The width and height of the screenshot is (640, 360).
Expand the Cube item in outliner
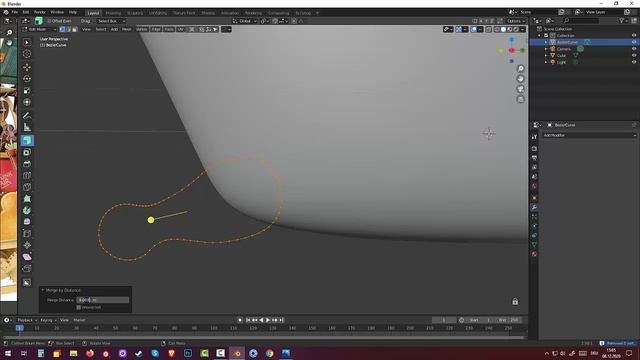[x=546, y=56]
